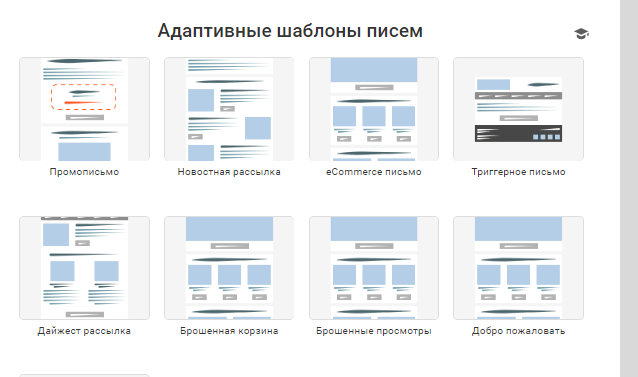Select the Триггерное письмо template thumbnail
The height and width of the screenshot is (377, 638).
click(518, 109)
